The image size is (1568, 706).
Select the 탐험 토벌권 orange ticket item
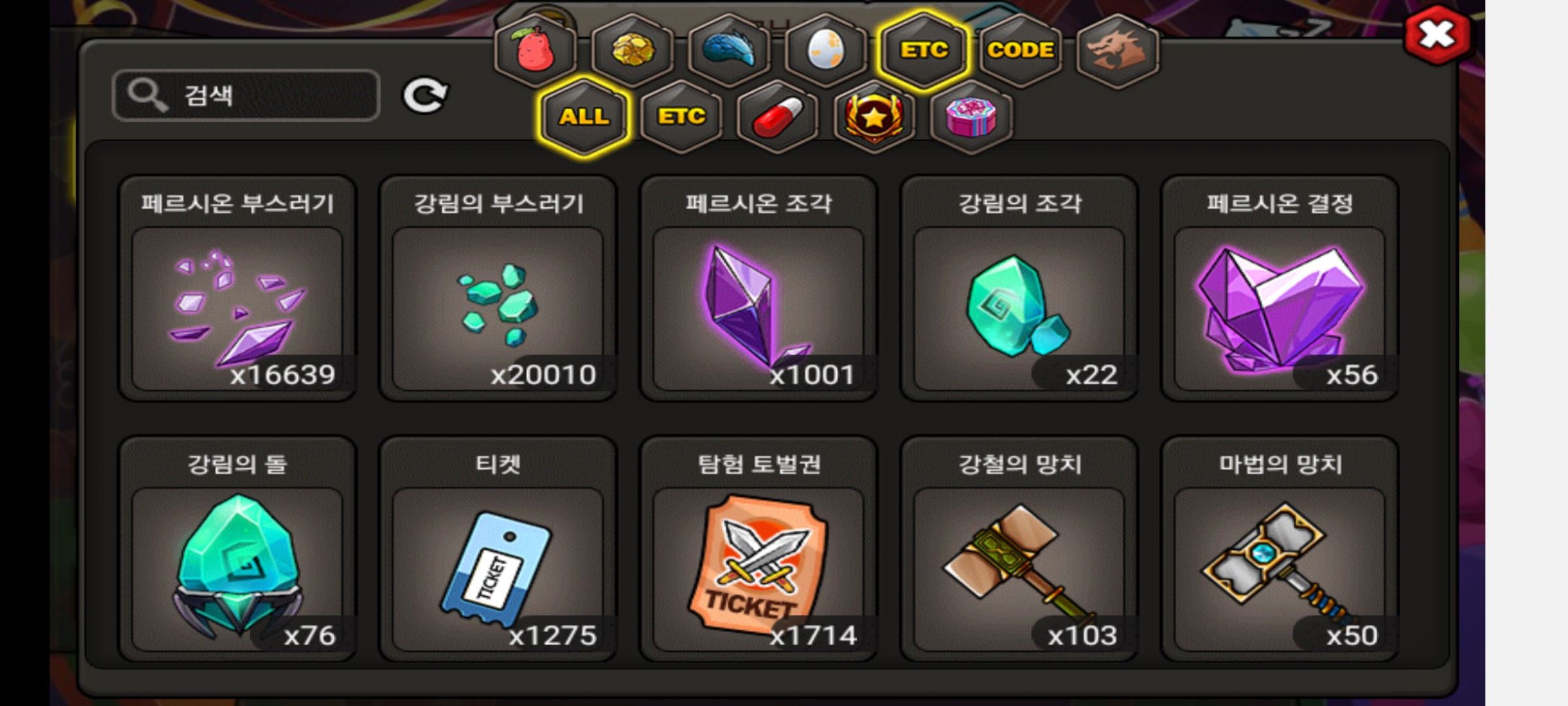(759, 549)
